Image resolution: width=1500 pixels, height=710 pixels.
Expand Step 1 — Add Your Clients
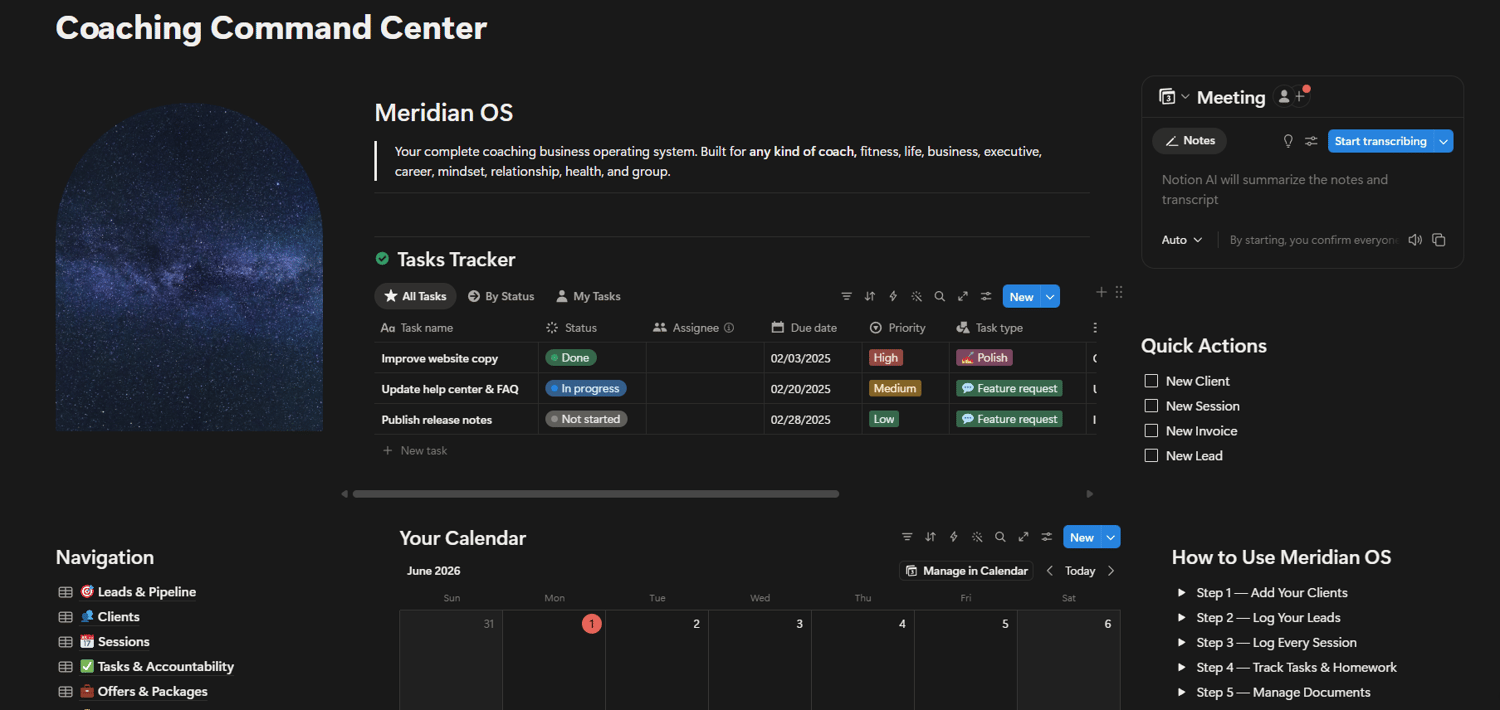coord(1182,593)
